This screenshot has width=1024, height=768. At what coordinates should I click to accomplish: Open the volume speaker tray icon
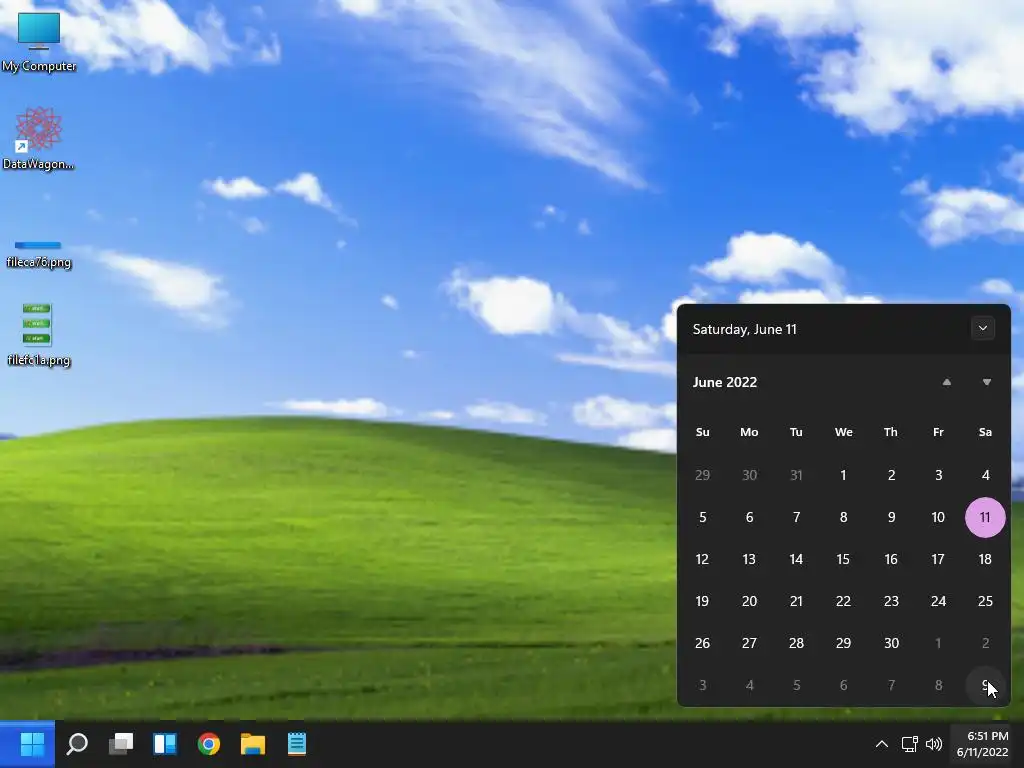coord(934,744)
